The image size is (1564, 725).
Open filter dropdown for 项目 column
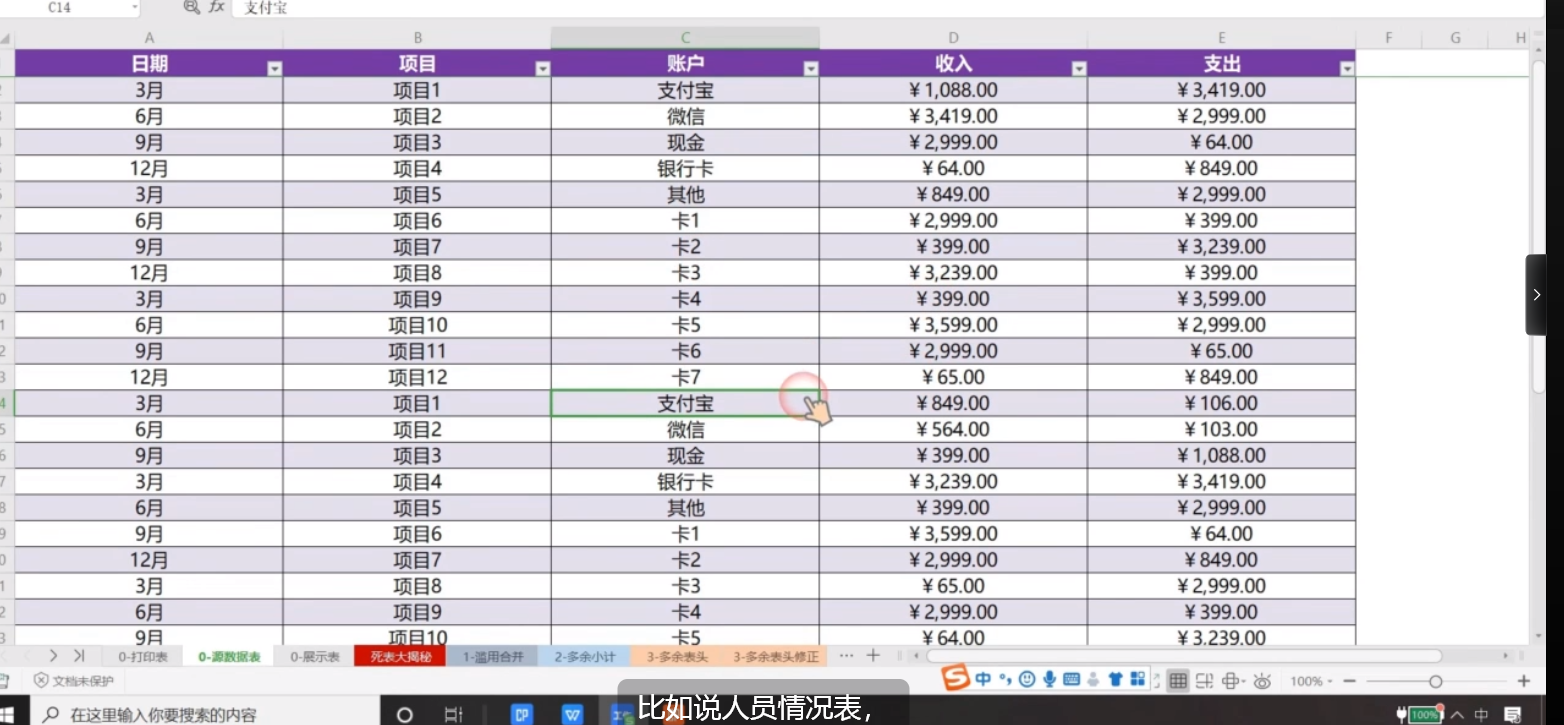[x=542, y=69]
